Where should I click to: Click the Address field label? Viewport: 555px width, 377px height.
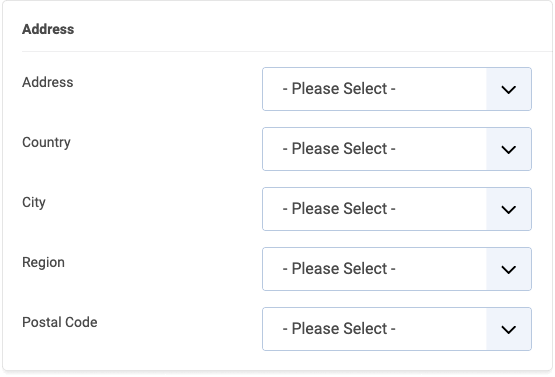[x=48, y=82]
